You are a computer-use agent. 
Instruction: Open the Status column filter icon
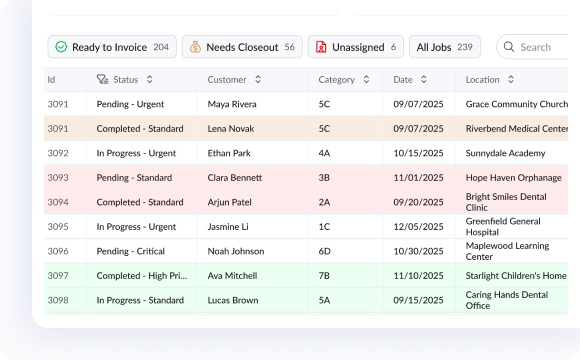[x=102, y=79]
